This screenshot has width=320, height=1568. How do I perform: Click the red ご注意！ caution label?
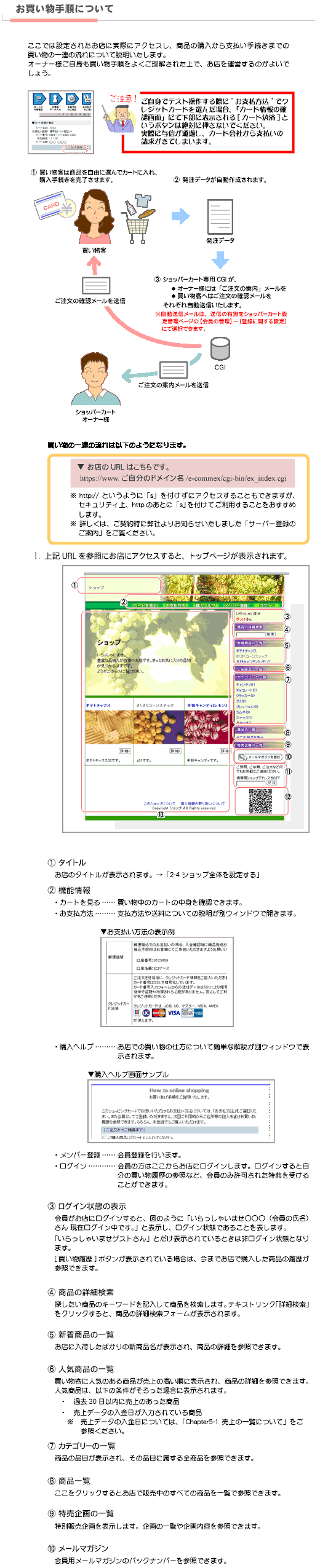pos(122,98)
